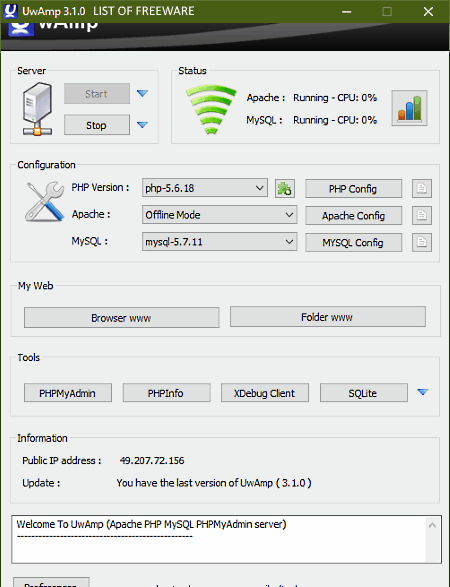Open Folder www
The image size is (450, 587).
328,317
